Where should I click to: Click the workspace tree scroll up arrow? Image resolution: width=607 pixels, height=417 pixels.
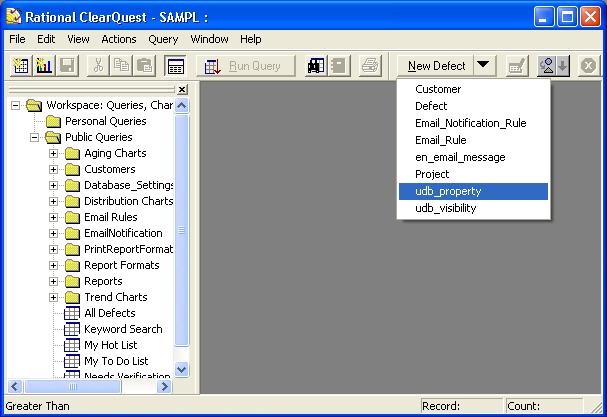point(182,106)
